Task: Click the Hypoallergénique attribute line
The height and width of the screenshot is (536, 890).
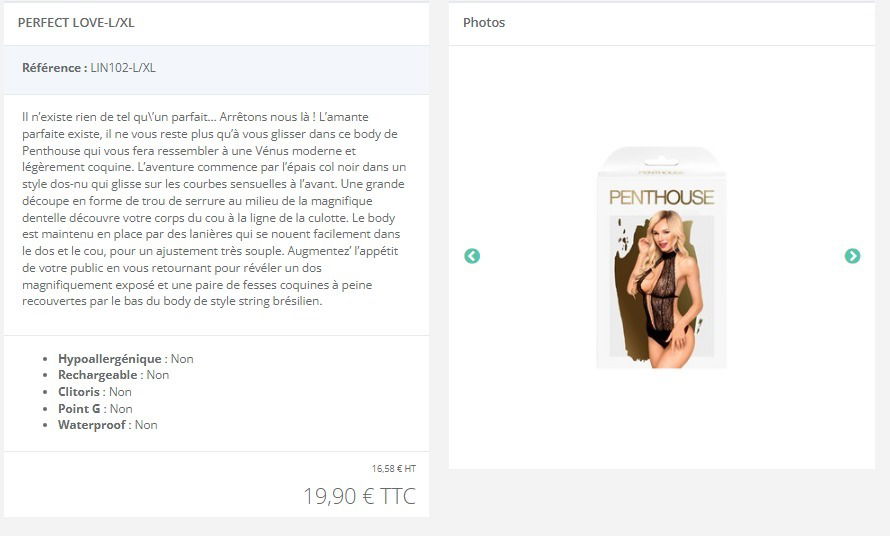Action: [x=125, y=359]
